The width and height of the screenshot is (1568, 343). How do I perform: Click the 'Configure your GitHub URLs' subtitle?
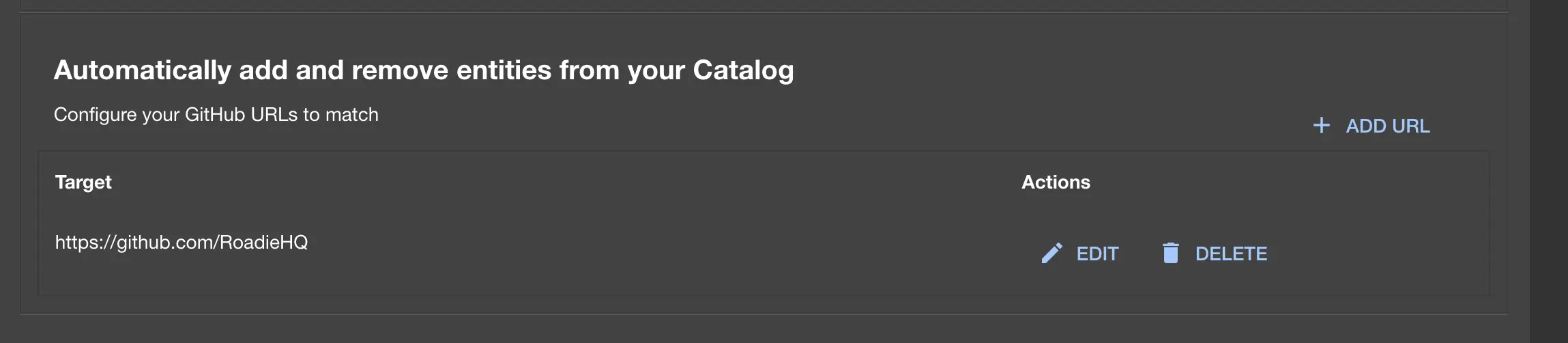(216, 115)
